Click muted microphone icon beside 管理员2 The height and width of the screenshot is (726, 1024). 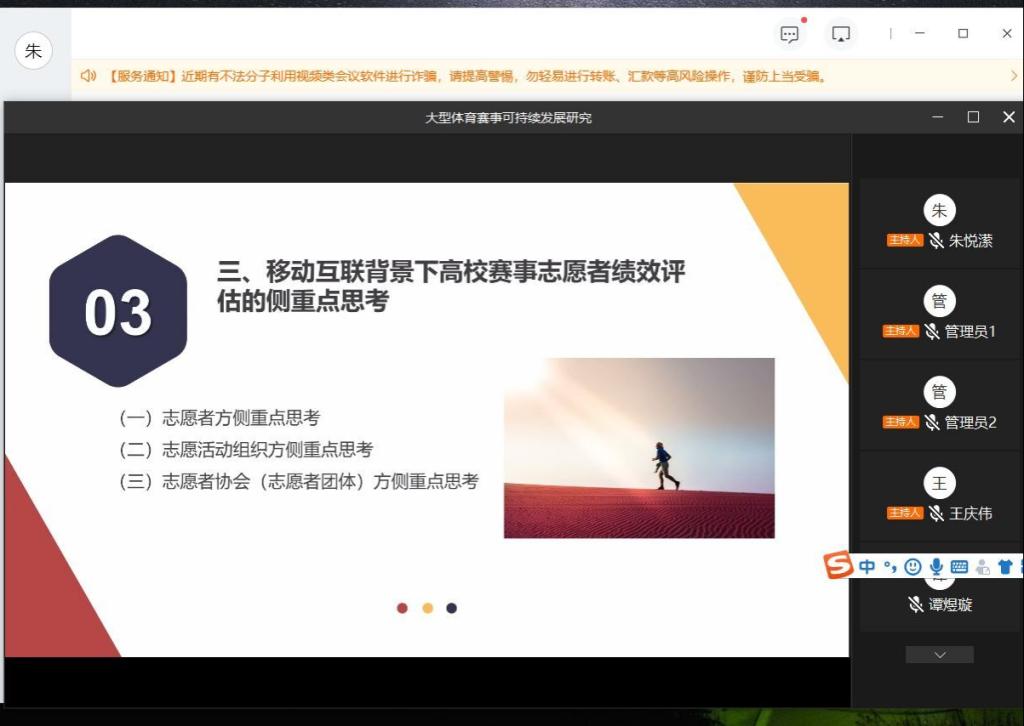932,422
